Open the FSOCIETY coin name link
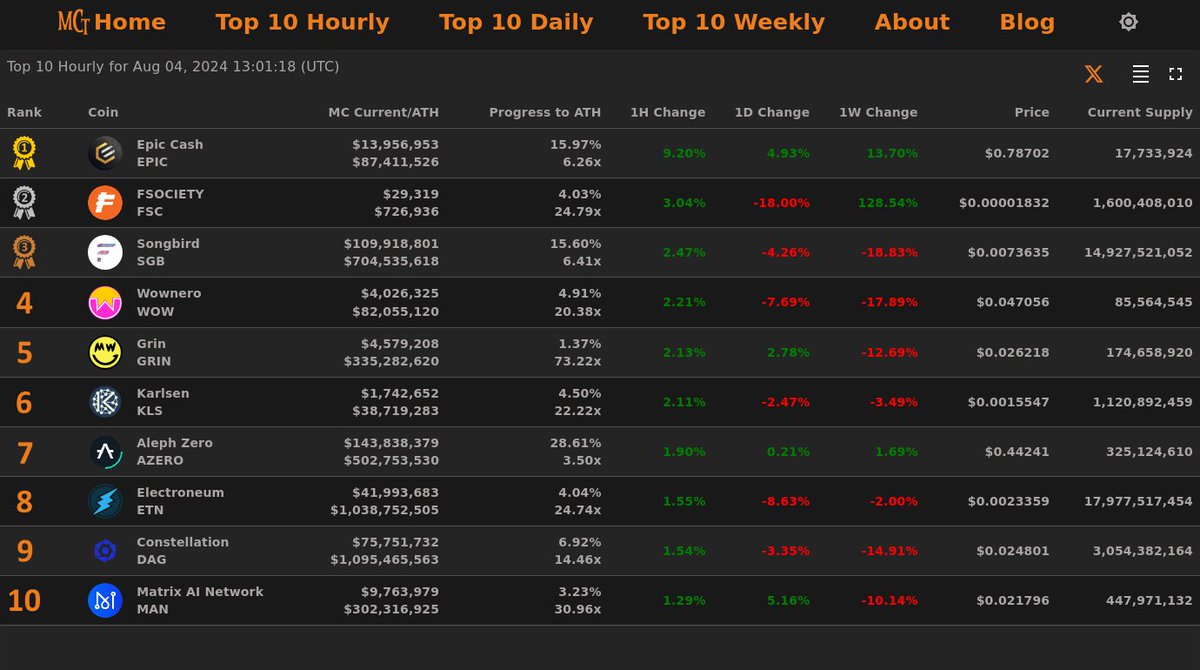 pos(170,194)
